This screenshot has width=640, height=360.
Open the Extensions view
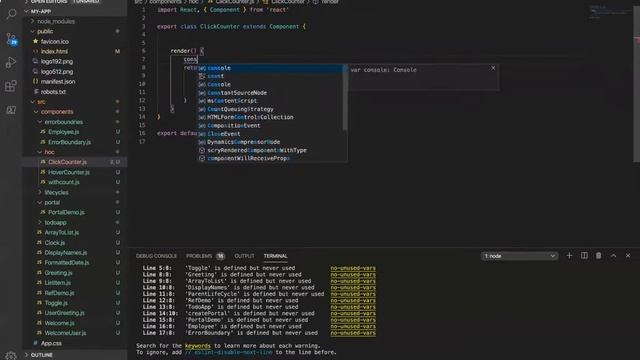point(11,86)
